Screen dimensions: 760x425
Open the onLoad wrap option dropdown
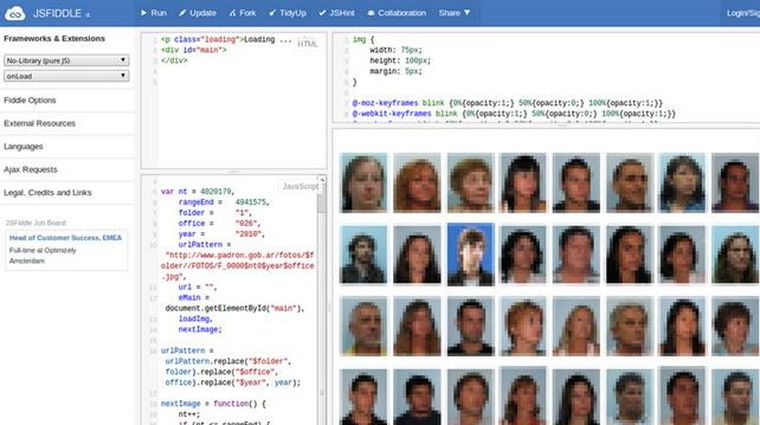point(67,75)
